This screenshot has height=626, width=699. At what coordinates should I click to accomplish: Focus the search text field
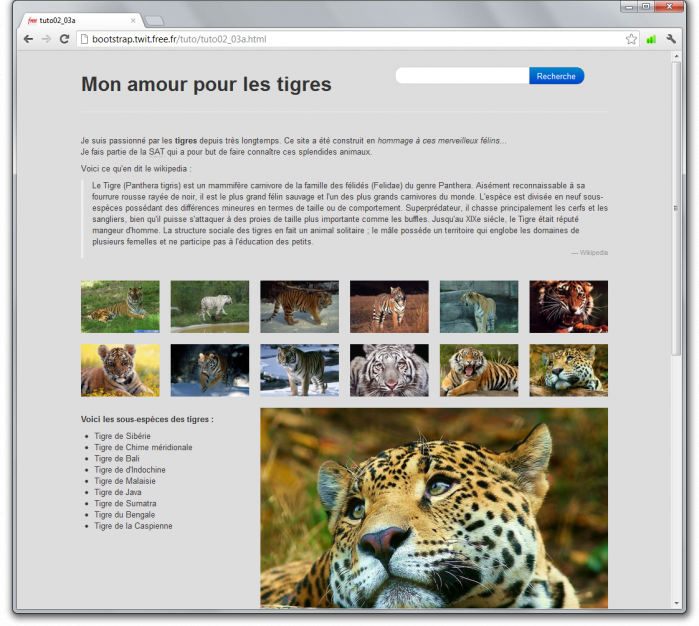[x=462, y=76]
